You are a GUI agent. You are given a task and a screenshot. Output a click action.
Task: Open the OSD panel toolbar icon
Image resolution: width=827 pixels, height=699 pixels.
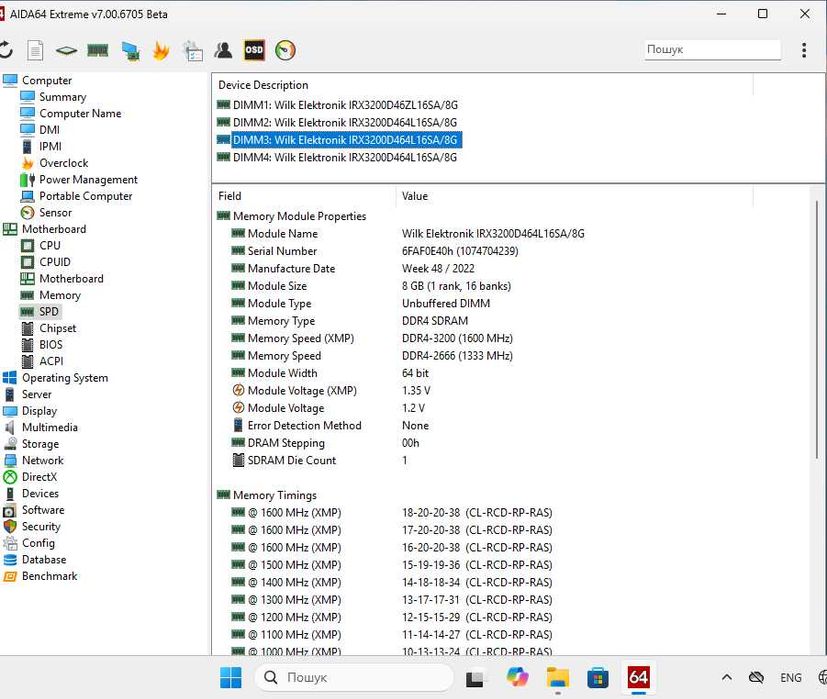pos(254,50)
